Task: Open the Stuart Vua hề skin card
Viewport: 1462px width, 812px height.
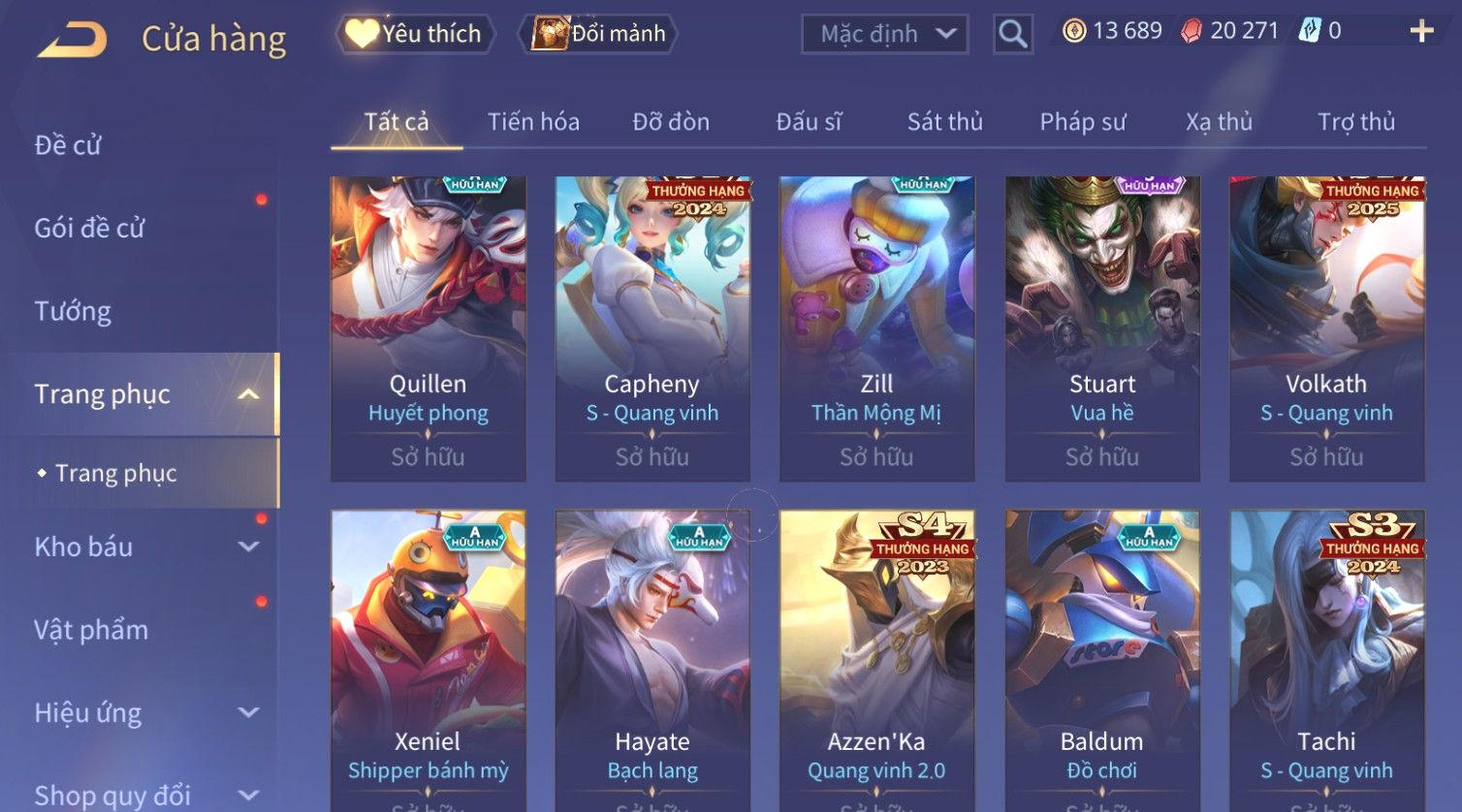Action: (x=1102, y=328)
